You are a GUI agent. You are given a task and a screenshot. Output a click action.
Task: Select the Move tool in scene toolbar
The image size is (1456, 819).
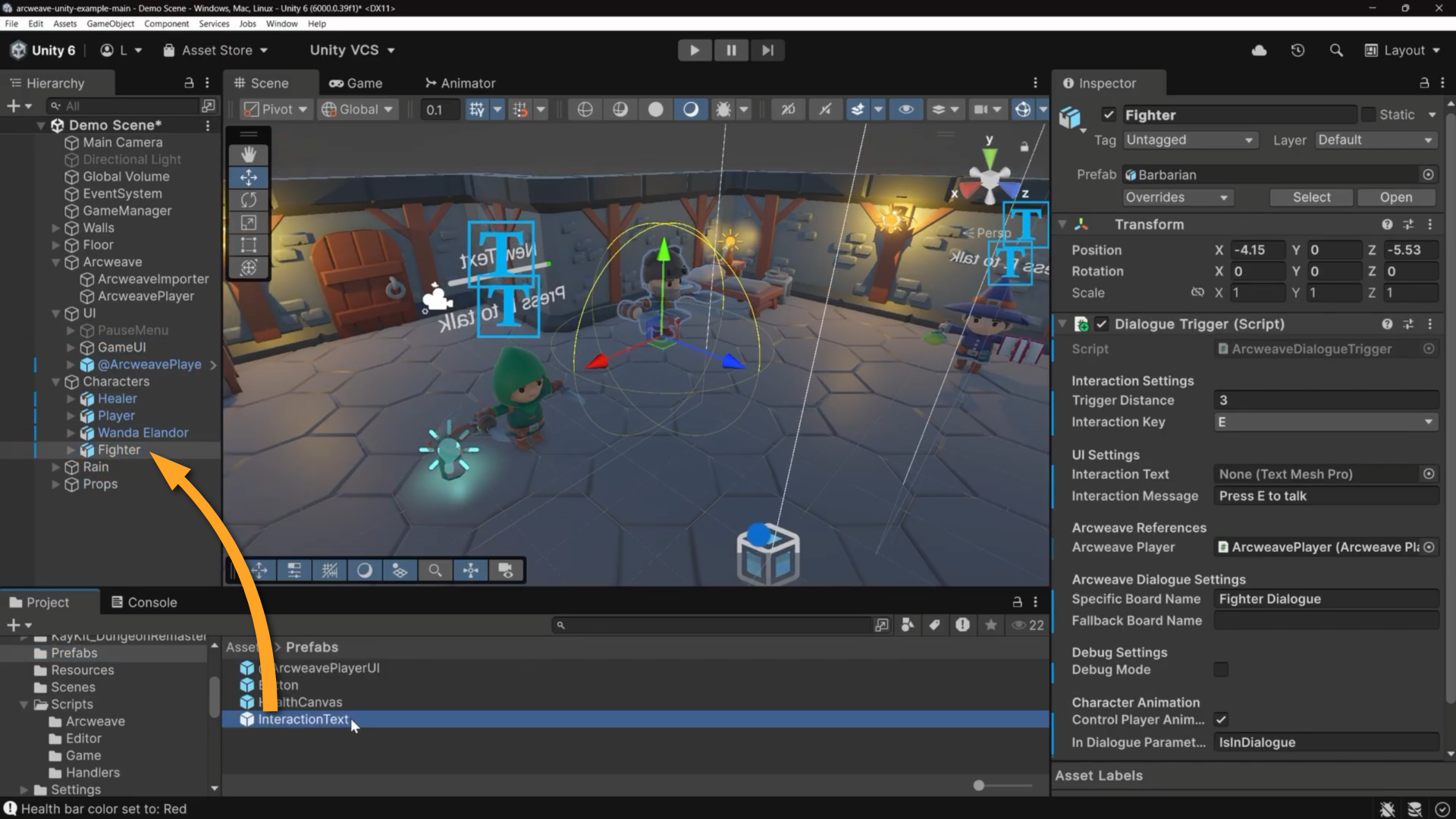pos(249,177)
